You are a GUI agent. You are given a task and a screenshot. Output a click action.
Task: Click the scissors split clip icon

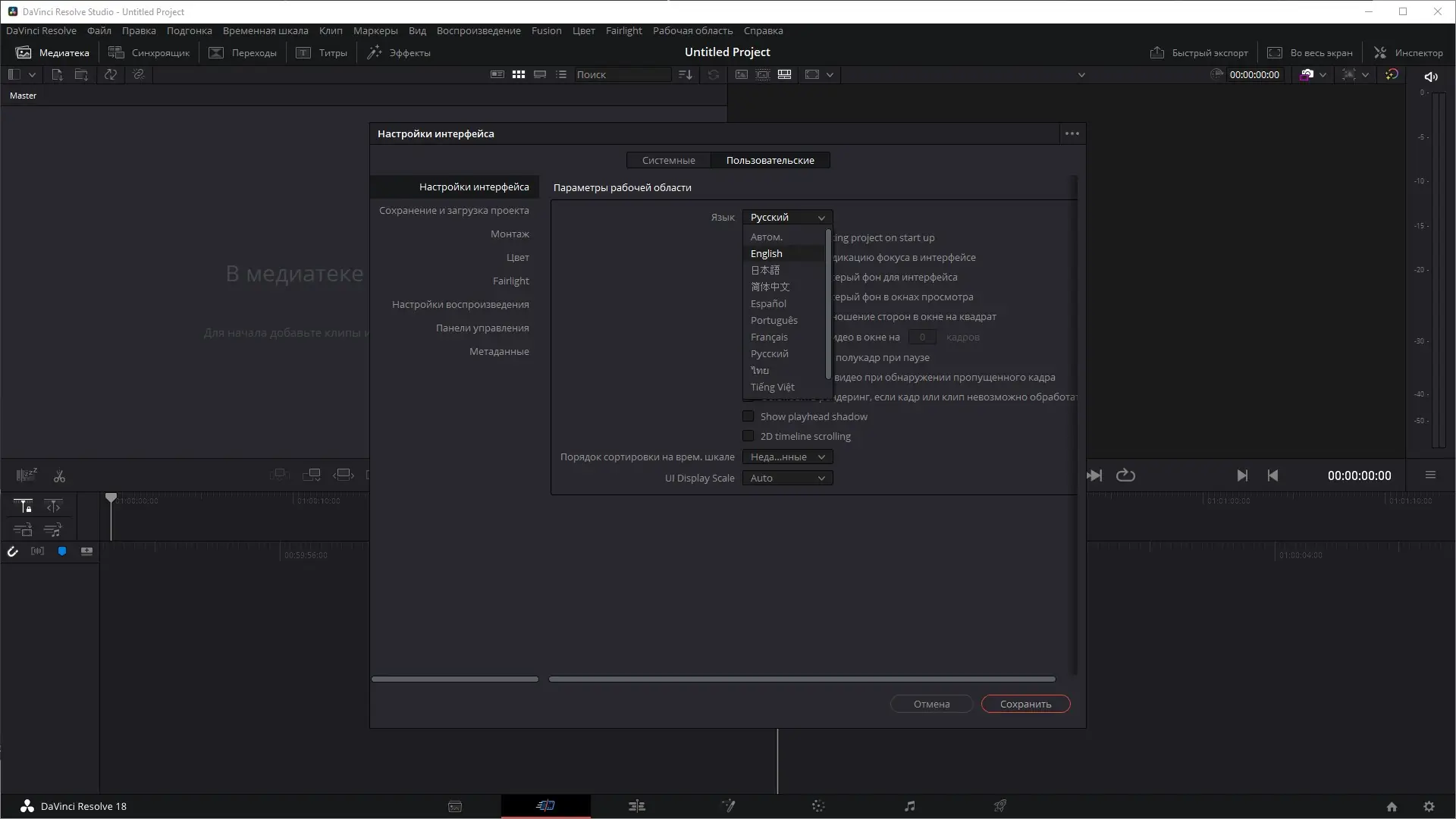click(59, 476)
